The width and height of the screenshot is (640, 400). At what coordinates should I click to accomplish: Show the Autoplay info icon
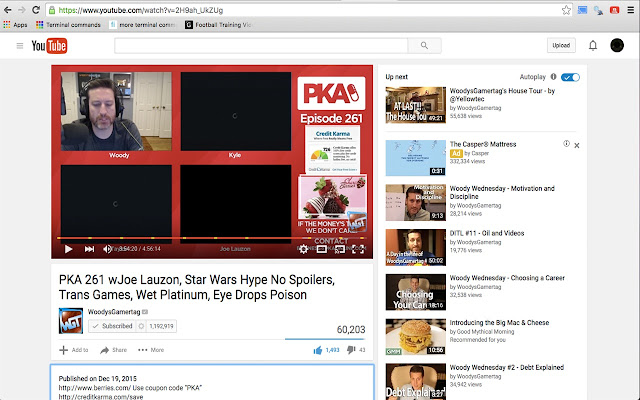553,76
